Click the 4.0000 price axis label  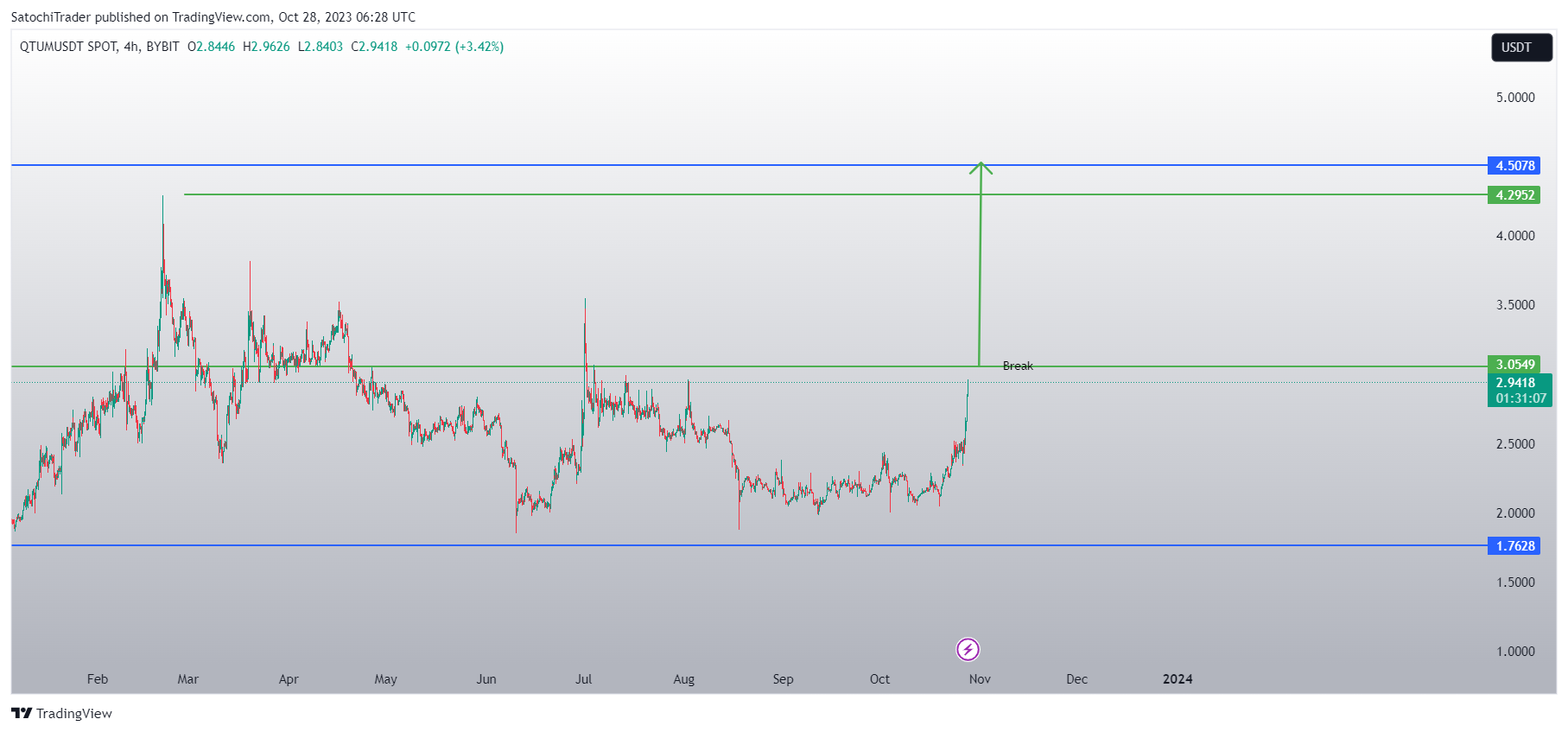[1515, 236]
